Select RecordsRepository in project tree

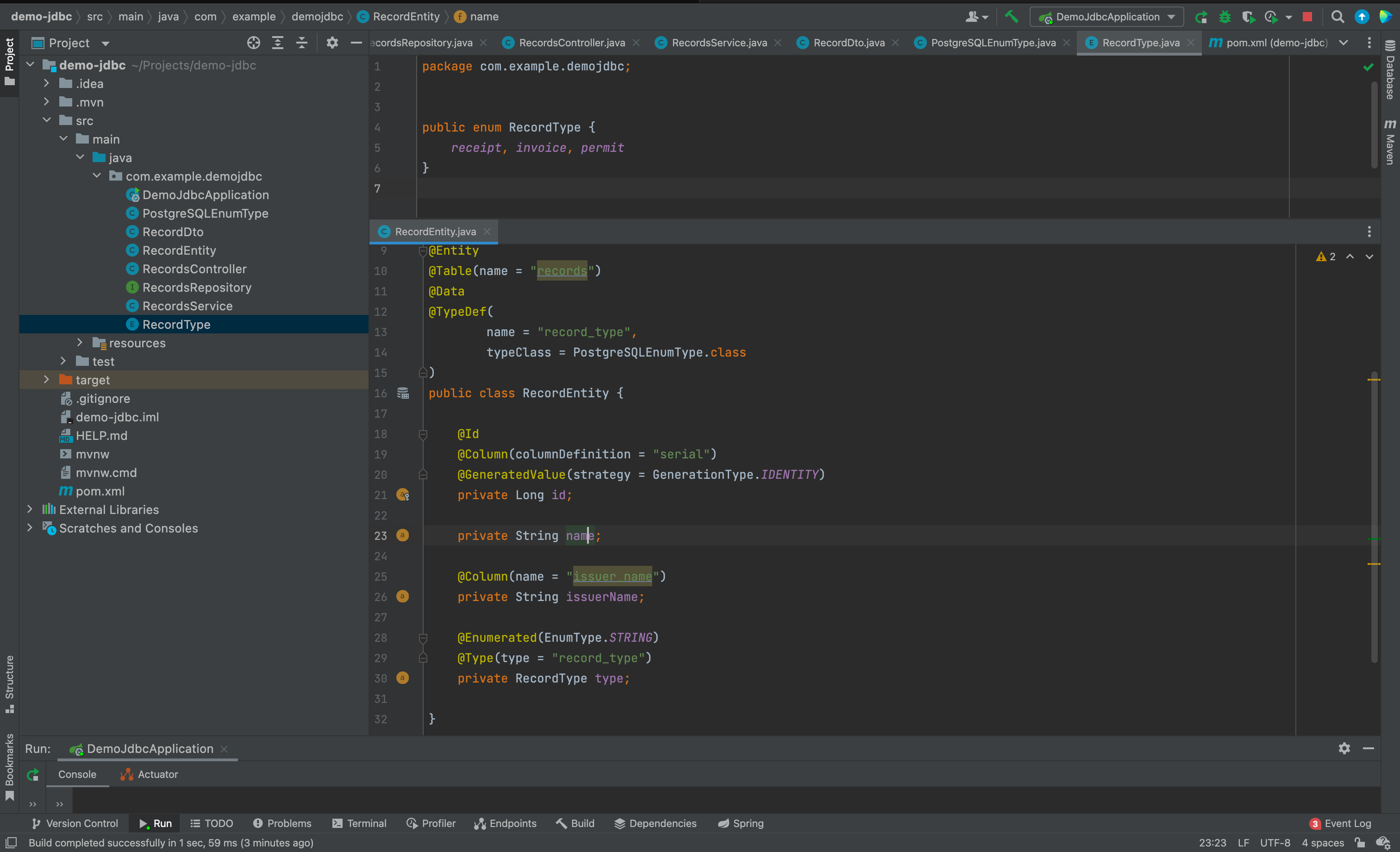pos(196,287)
